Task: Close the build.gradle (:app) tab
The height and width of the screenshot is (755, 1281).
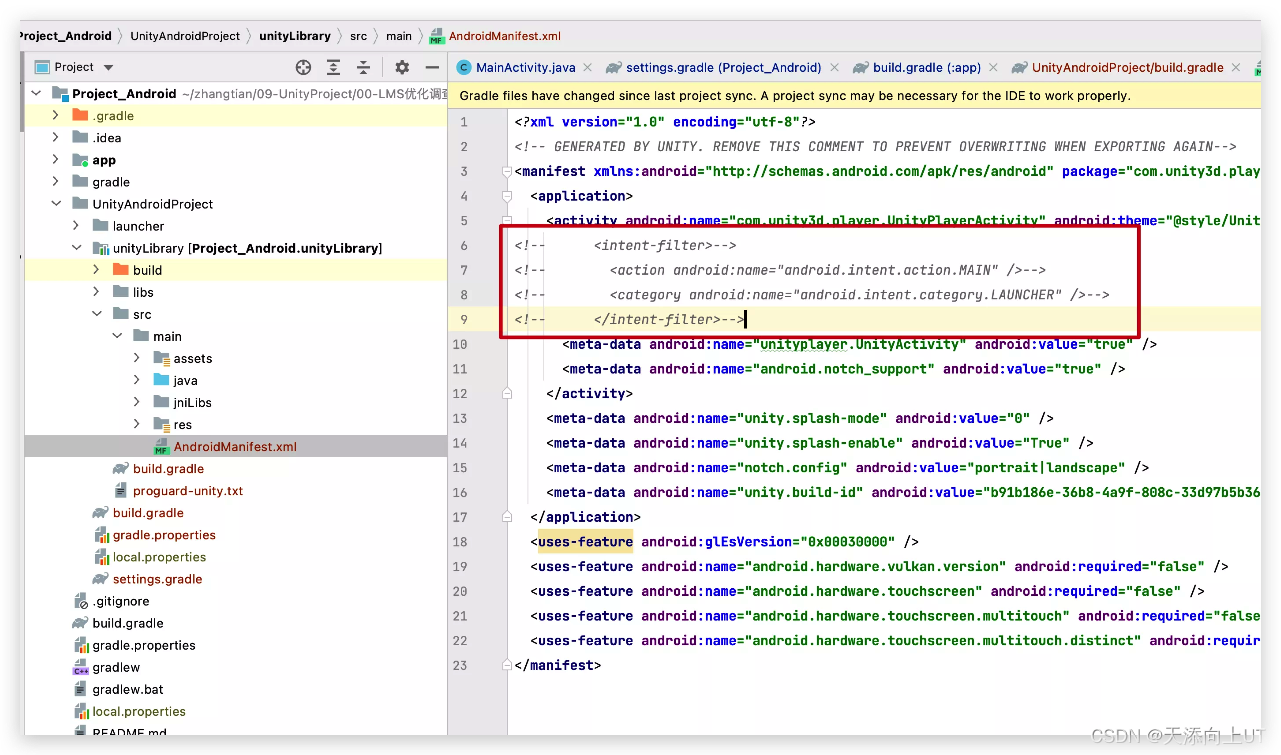Action: (993, 67)
